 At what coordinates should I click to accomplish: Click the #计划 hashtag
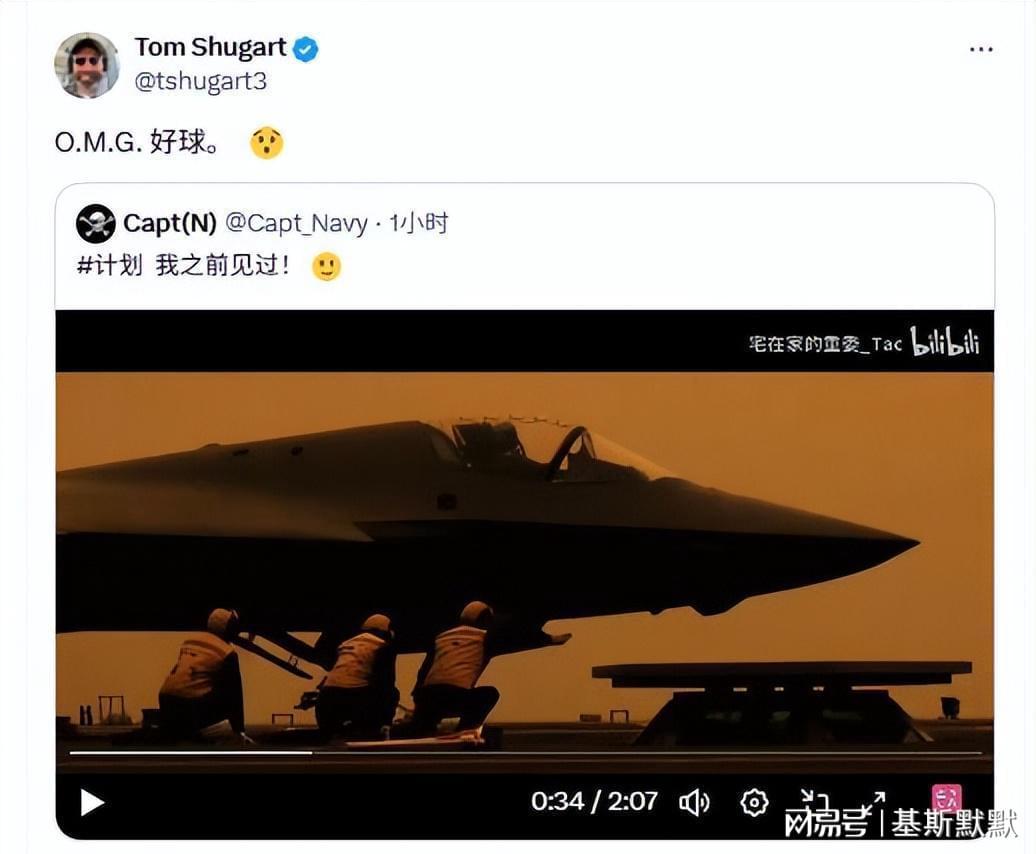110,265
